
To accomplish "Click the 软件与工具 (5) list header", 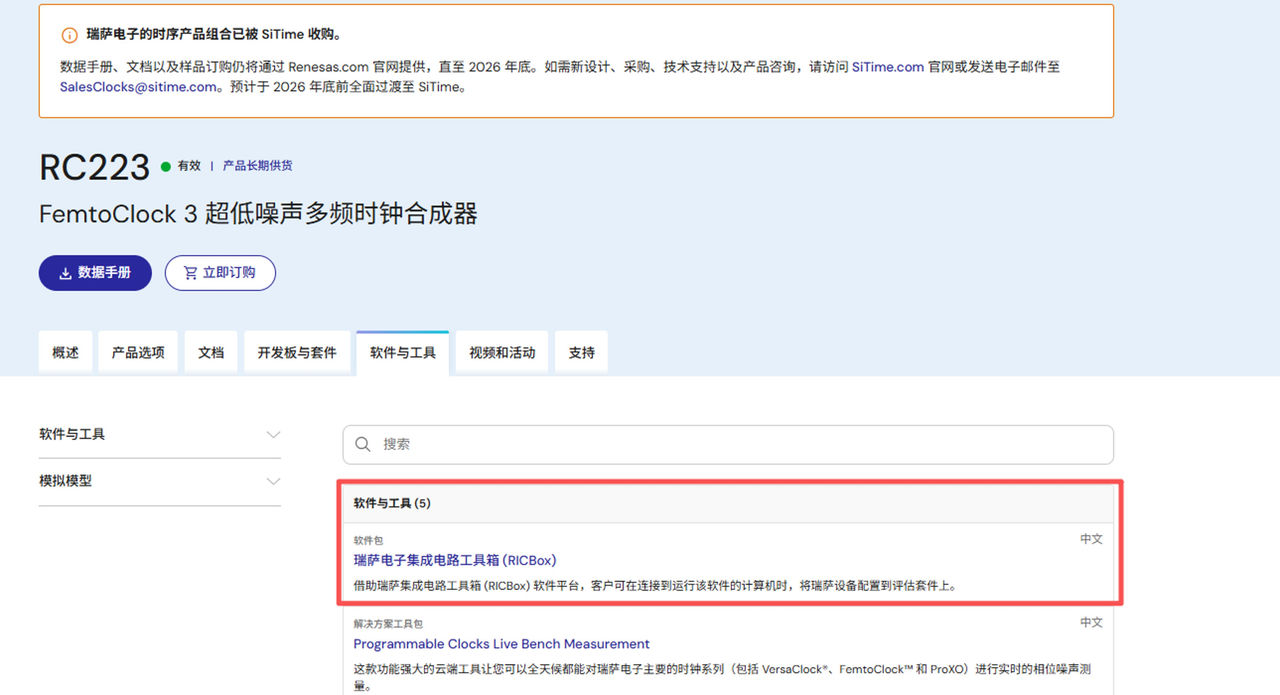I will (x=728, y=503).
